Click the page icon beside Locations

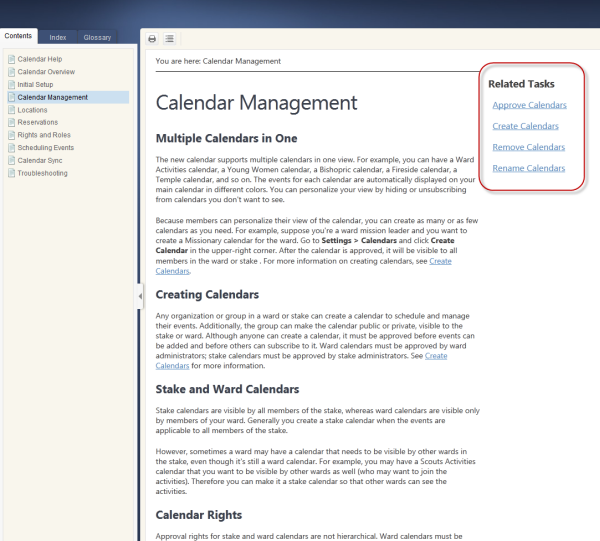(x=11, y=110)
